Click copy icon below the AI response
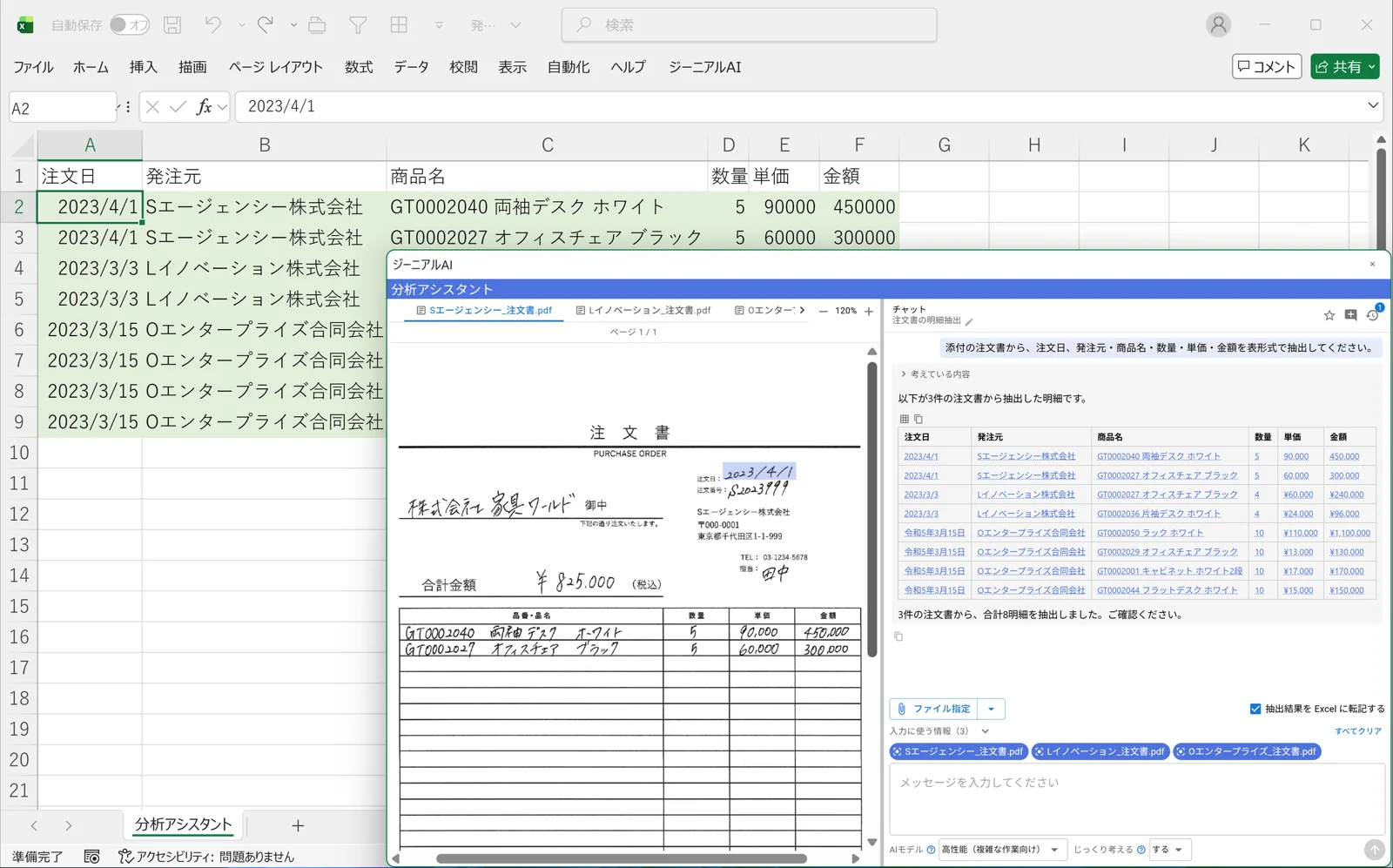Screen dimensions: 1393x868 [x=899, y=636]
